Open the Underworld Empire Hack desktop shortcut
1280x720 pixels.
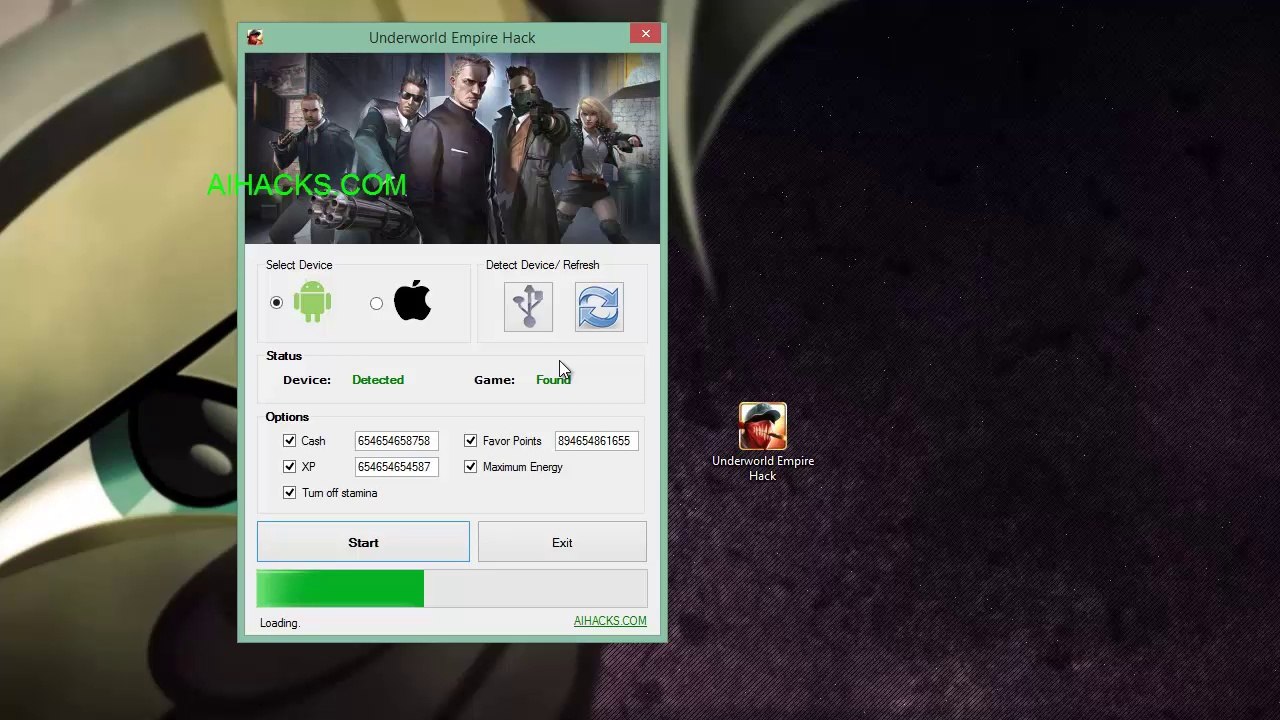(763, 442)
